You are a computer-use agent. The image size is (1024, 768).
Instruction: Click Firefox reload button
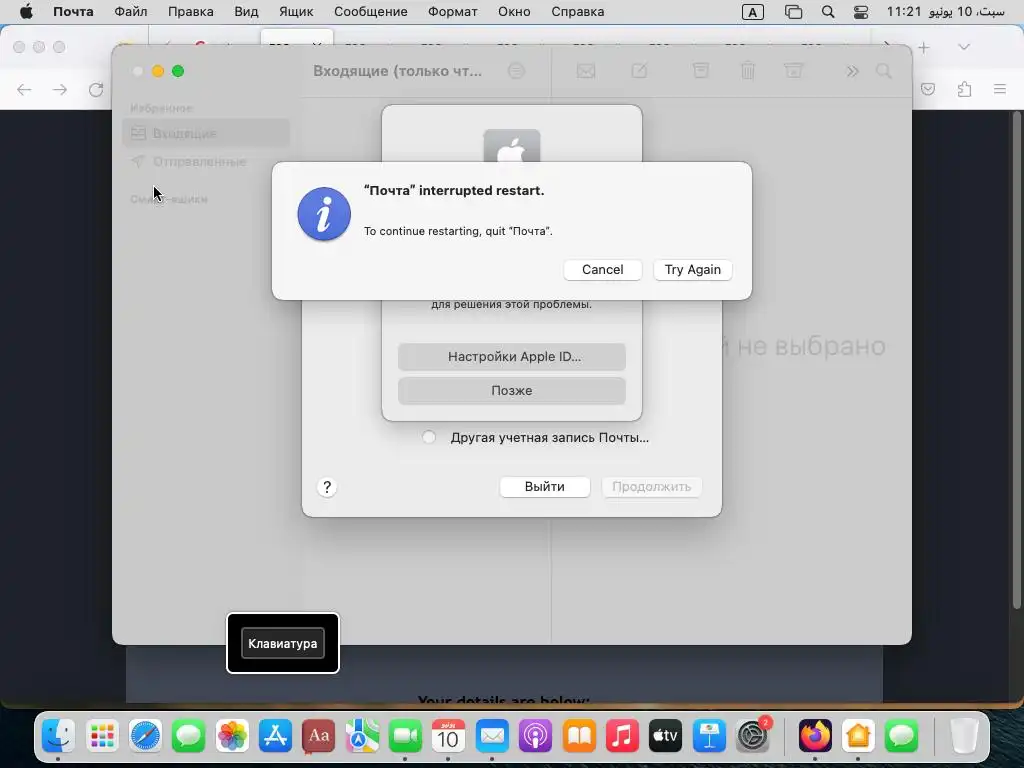pos(96,89)
